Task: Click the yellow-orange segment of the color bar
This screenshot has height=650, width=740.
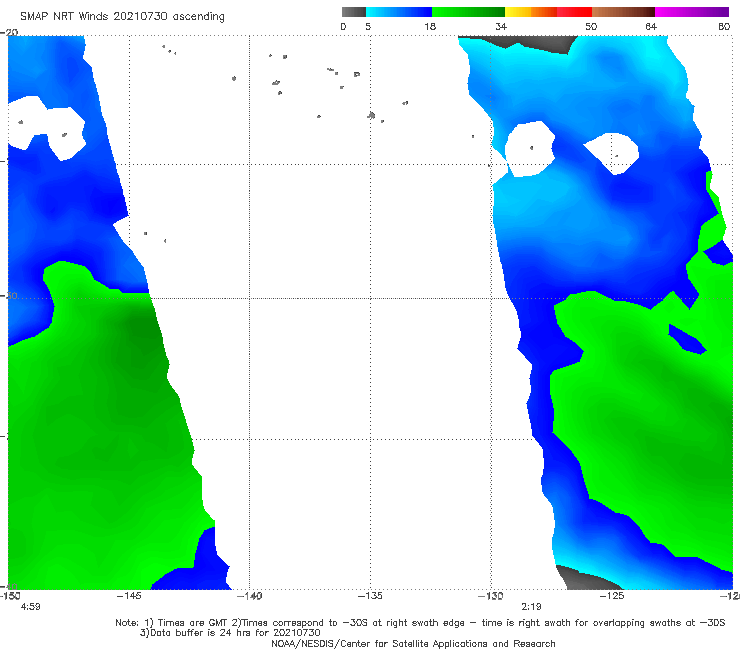Action: point(531,12)
